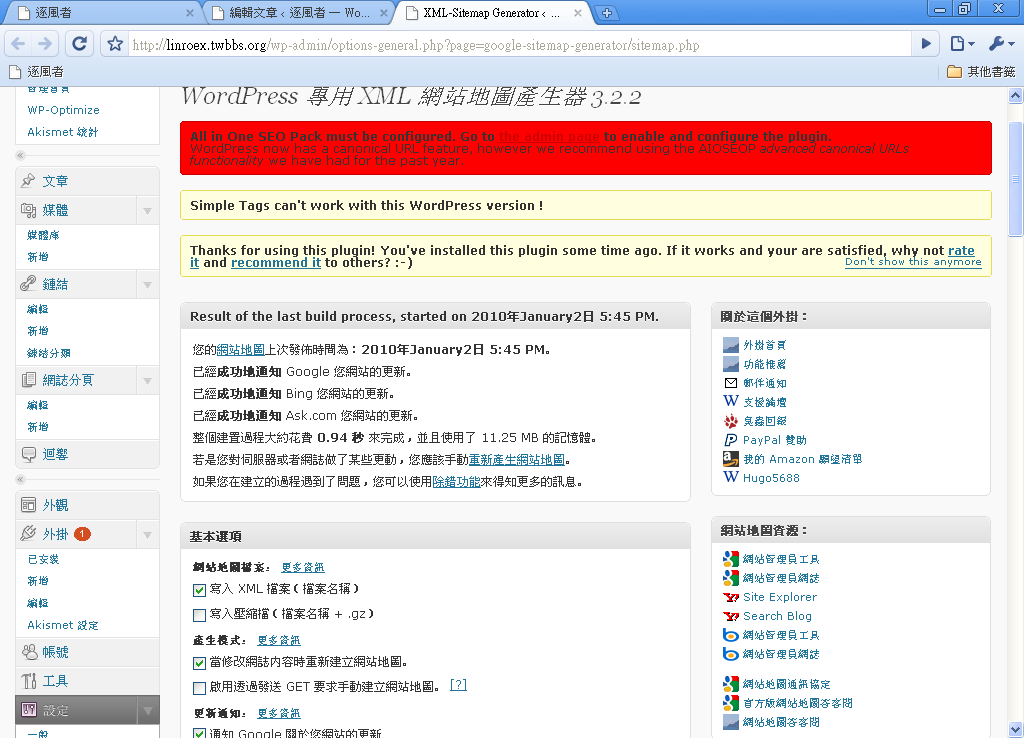Click the 'recommend it' link
The height and width of the screenshot is (738, 1024).
(276, 263)
